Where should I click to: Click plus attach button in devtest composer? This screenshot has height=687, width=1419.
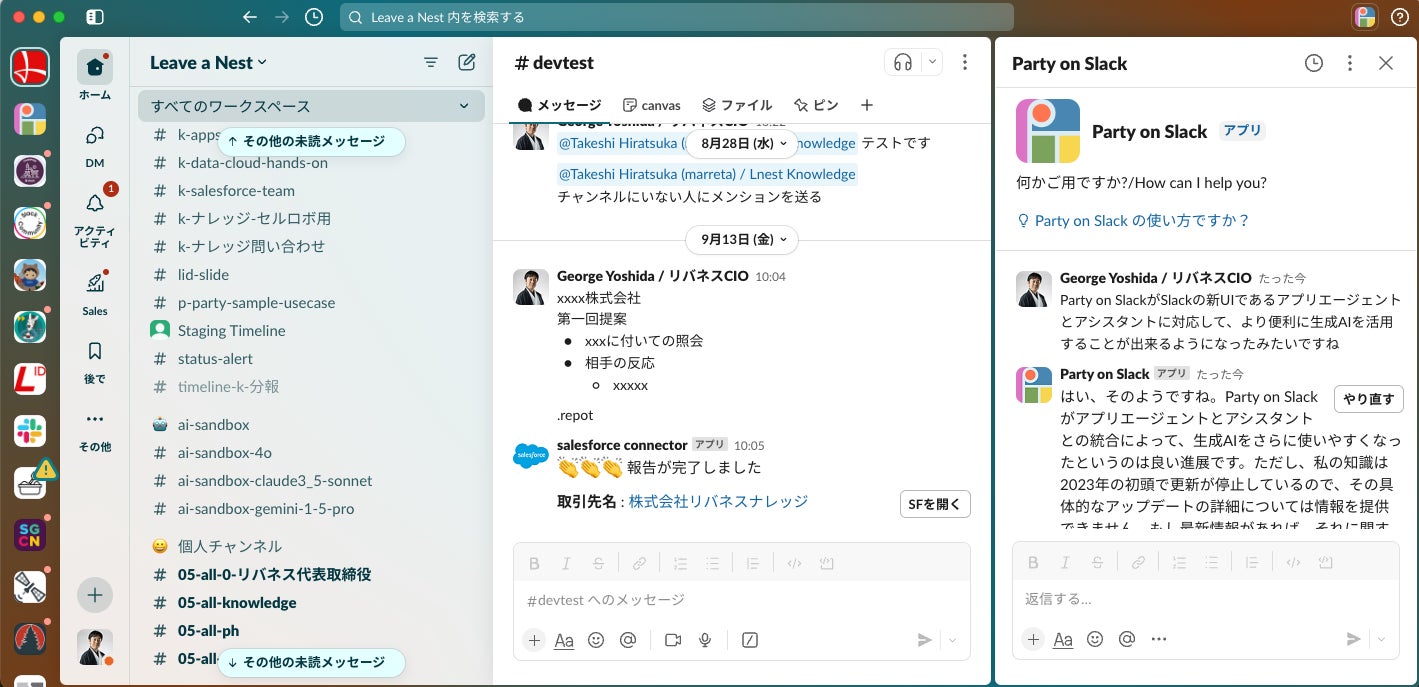[534, 640]
